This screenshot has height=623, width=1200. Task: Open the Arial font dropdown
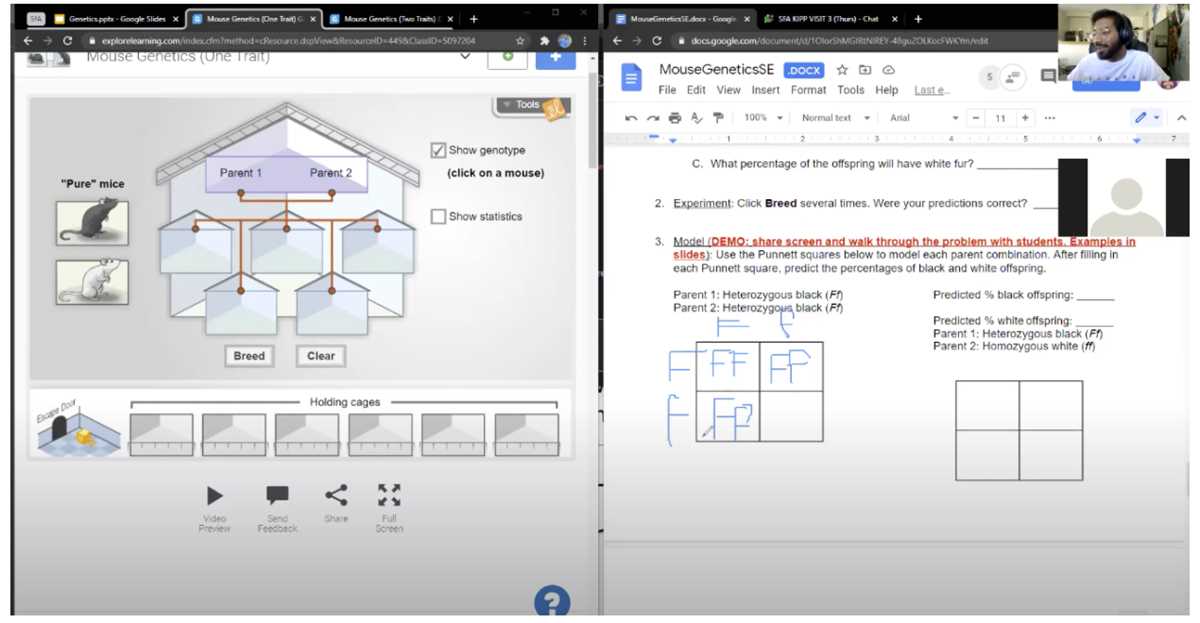(924, 118)
